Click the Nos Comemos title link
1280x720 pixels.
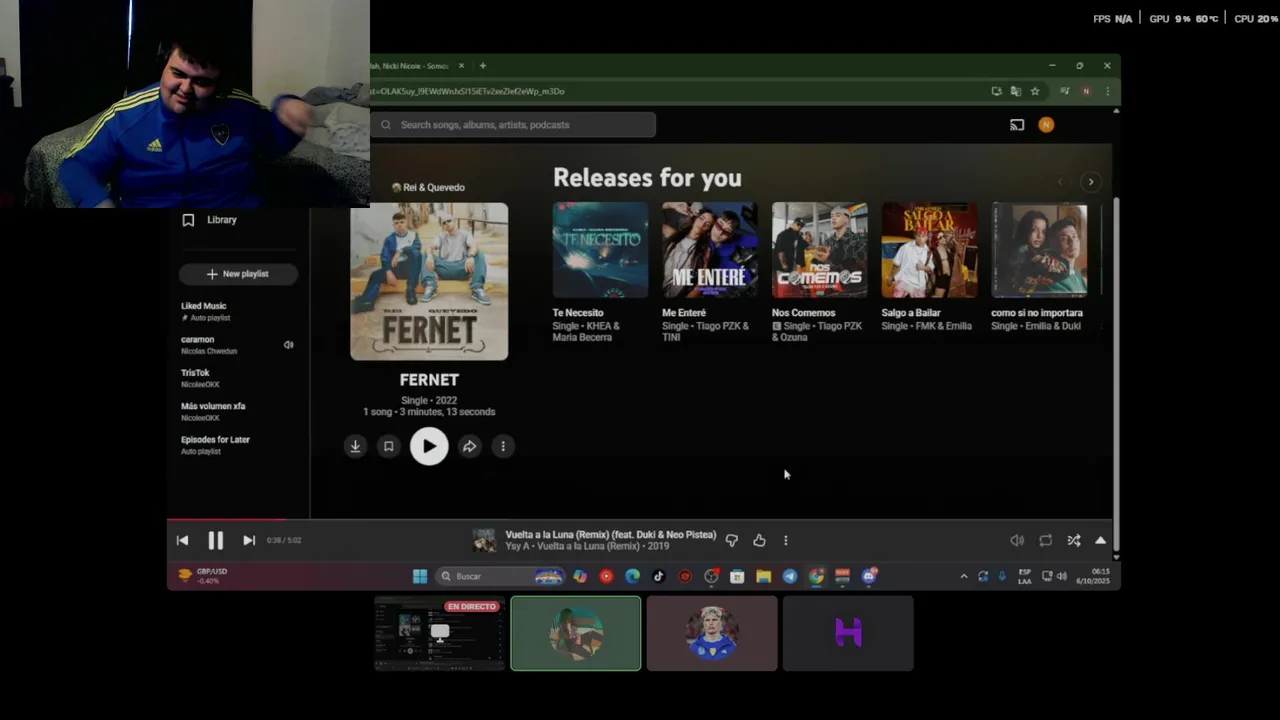tap(803, 313)
